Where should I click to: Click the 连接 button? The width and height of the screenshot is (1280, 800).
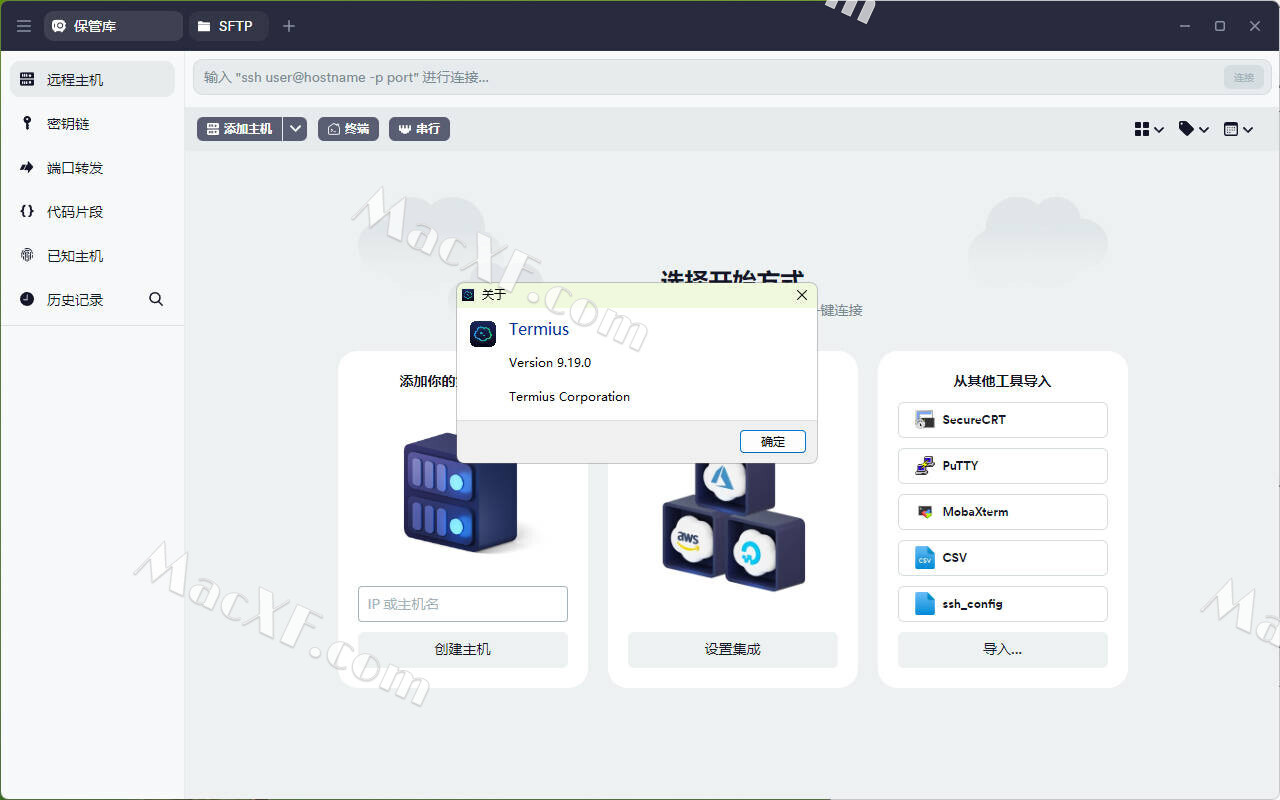1243,77
